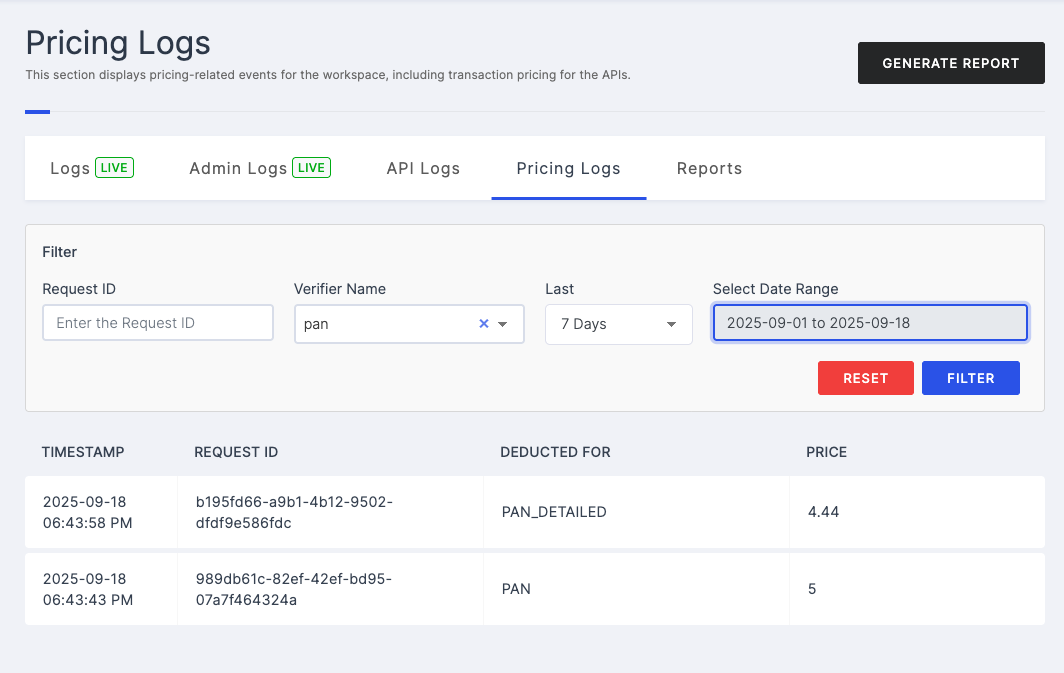Screen dimensions: 1064x673
Task: Open the Last 7 Days dropdown
Action: [618, 324]
